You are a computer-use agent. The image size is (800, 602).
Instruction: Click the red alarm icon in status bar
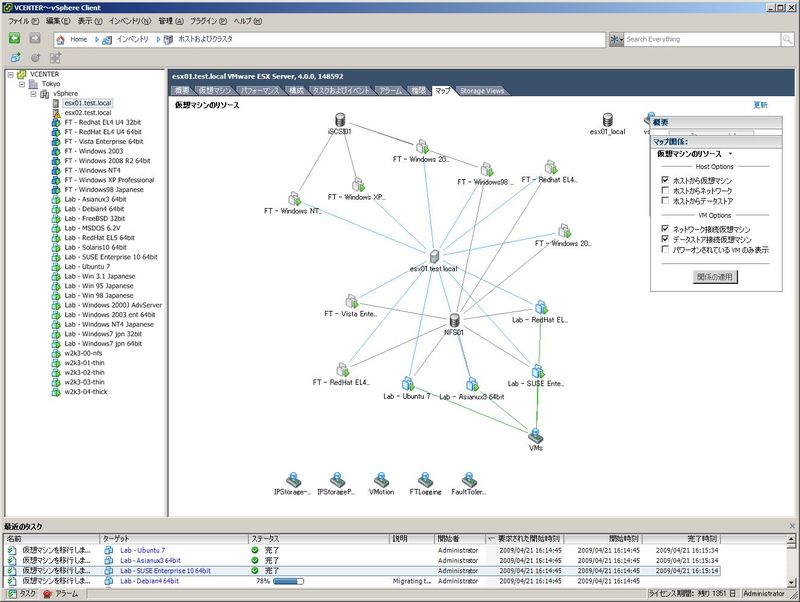coord(47,594)
